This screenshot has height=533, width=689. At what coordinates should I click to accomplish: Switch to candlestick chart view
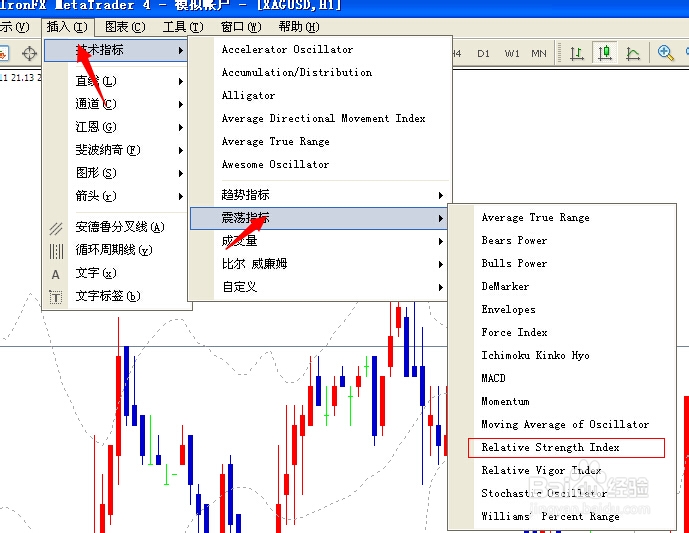(605, 53)
